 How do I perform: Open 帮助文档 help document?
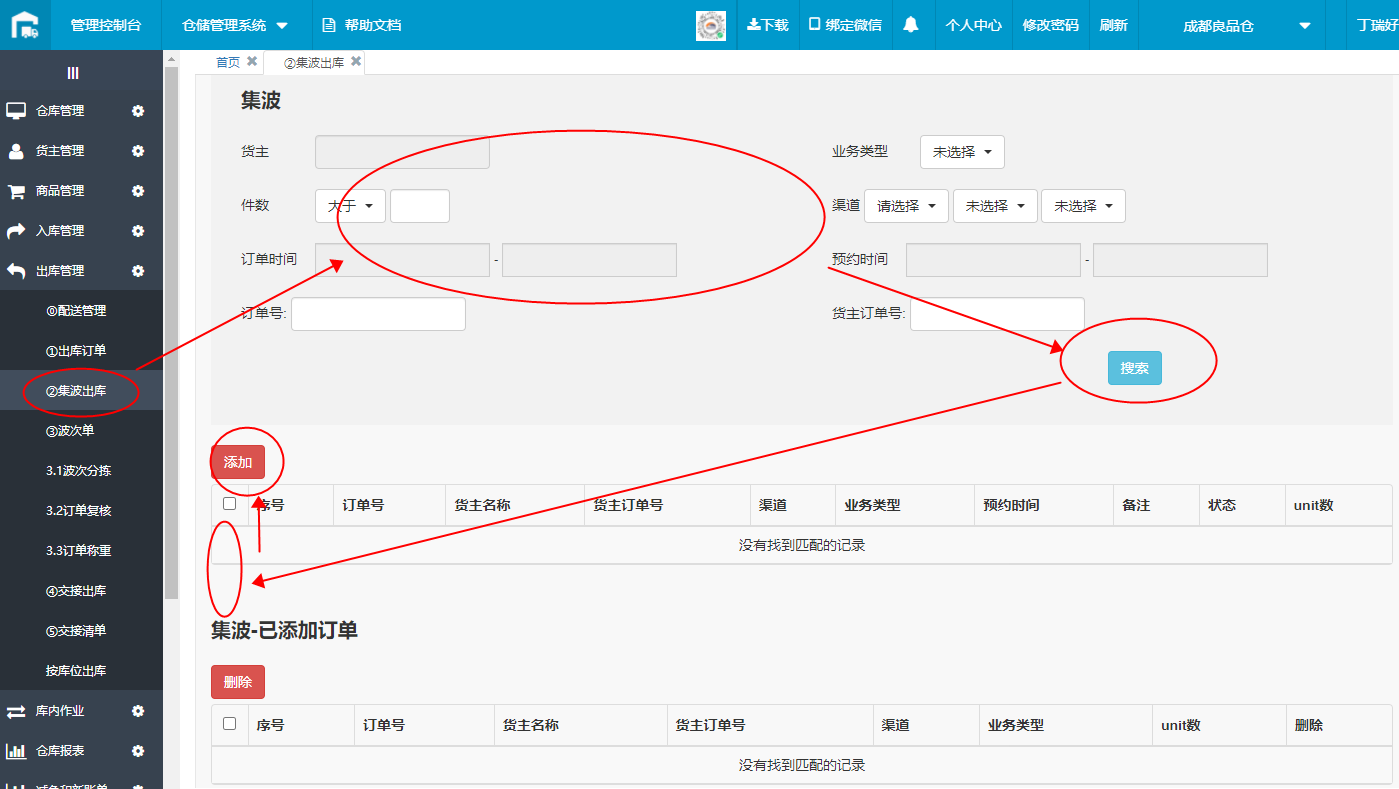click(362, 25)
